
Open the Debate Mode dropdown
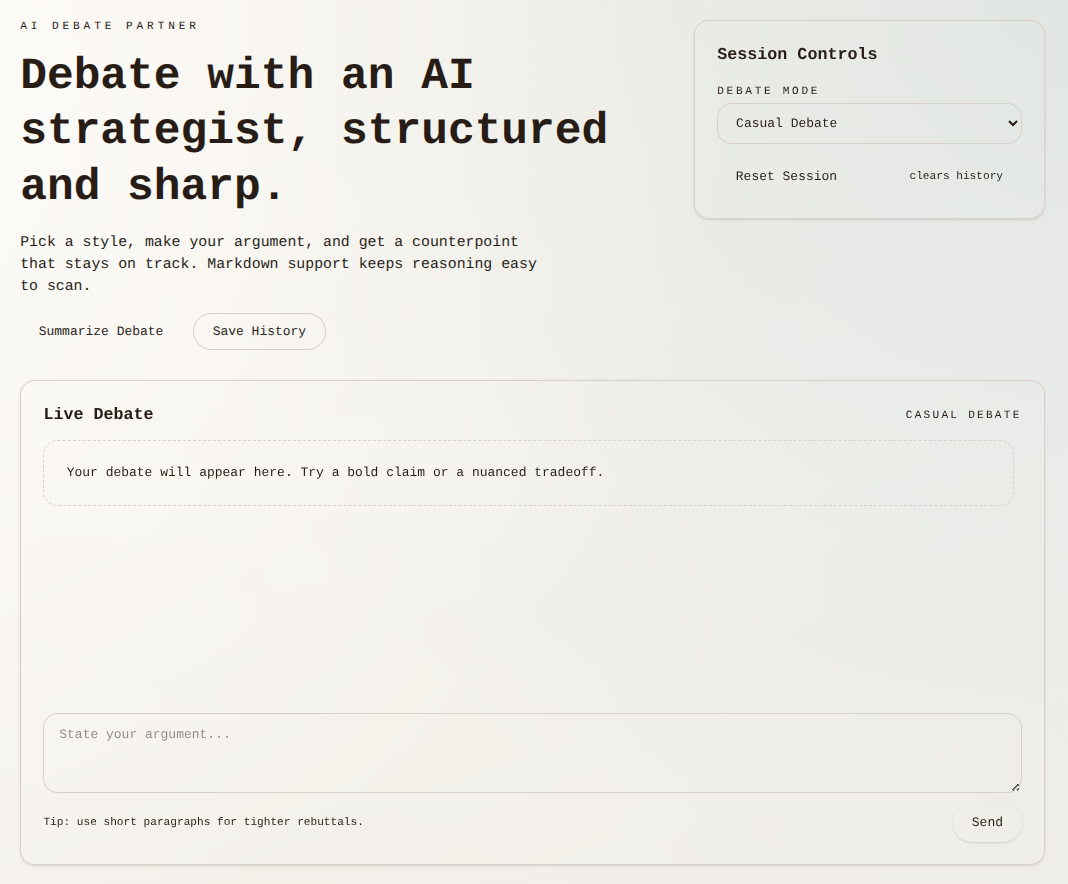868,123
